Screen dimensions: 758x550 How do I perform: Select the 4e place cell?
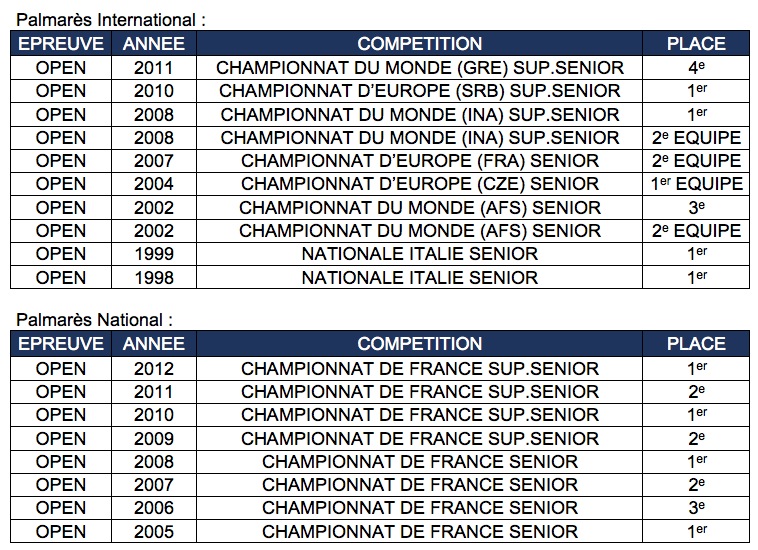696,68
